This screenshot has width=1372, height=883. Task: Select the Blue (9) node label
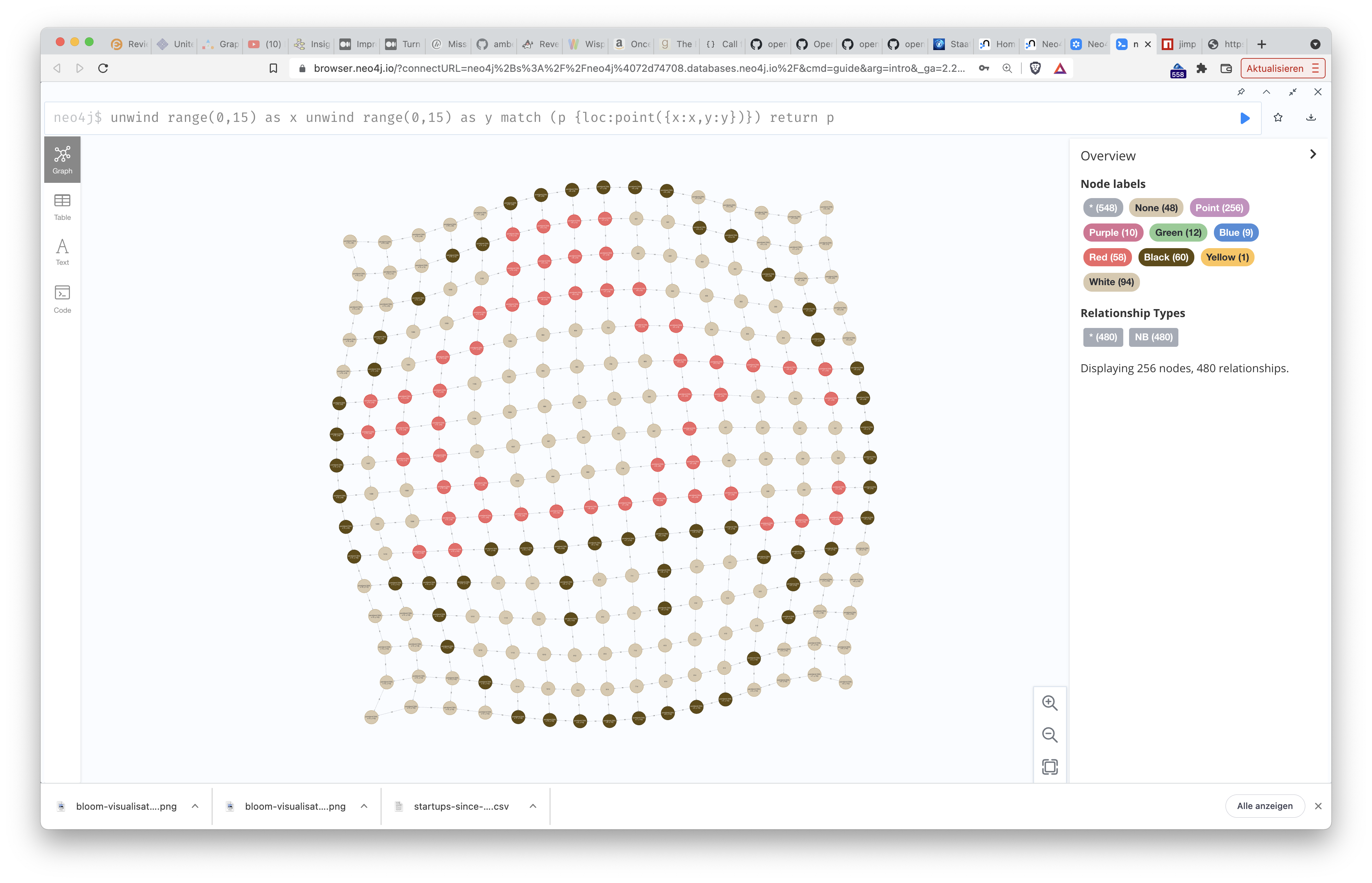coord(1235,233)
